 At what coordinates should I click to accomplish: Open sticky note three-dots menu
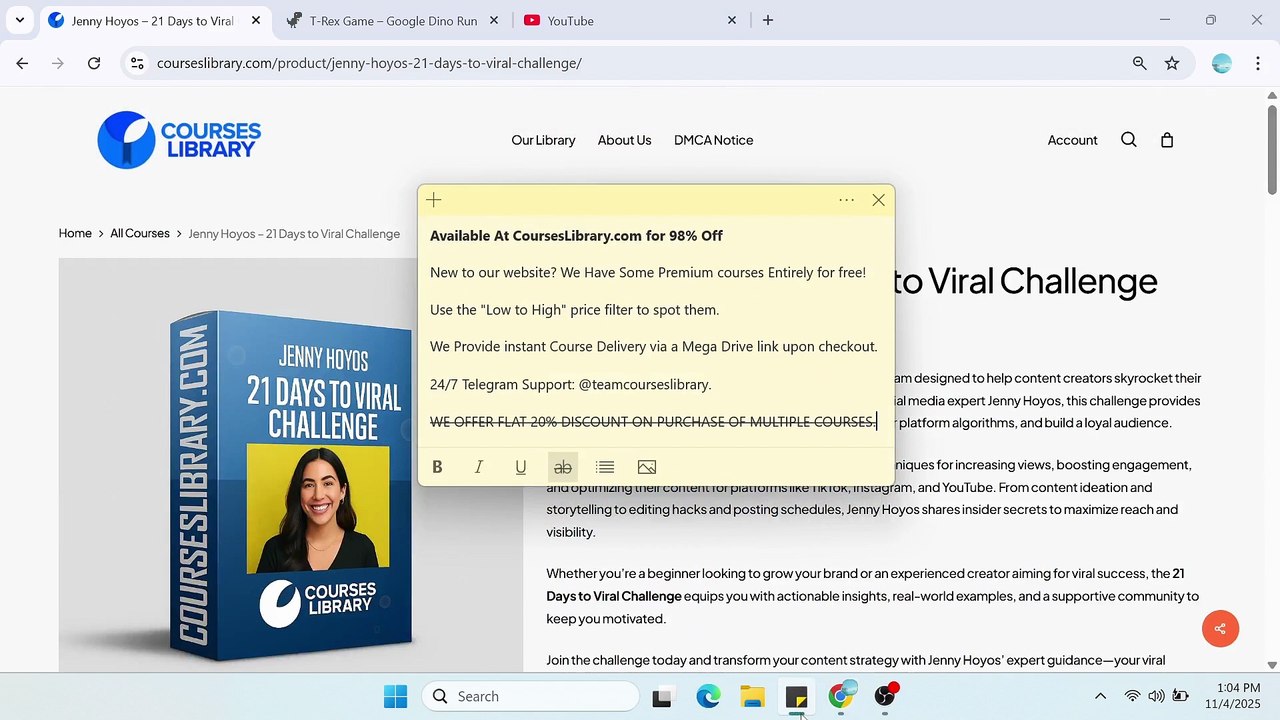tap(847, 200)
